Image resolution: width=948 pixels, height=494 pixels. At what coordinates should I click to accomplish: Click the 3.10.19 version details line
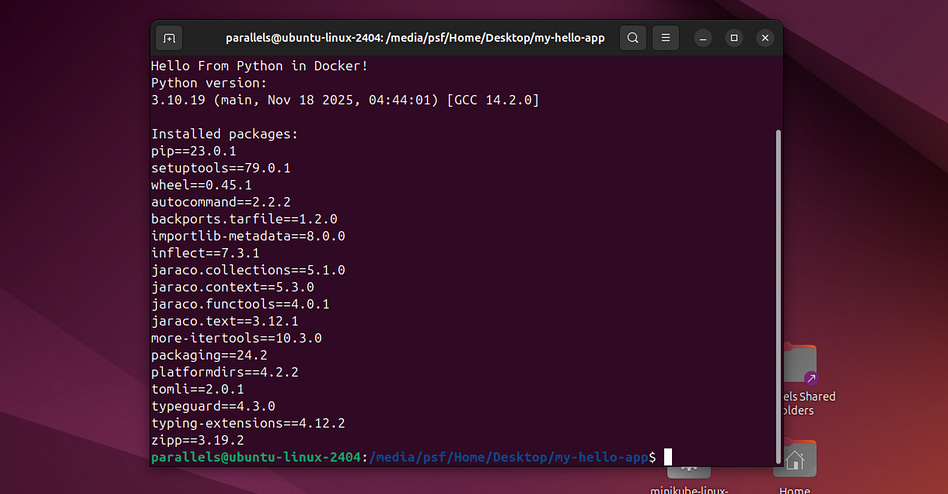(x=345, y=100)
